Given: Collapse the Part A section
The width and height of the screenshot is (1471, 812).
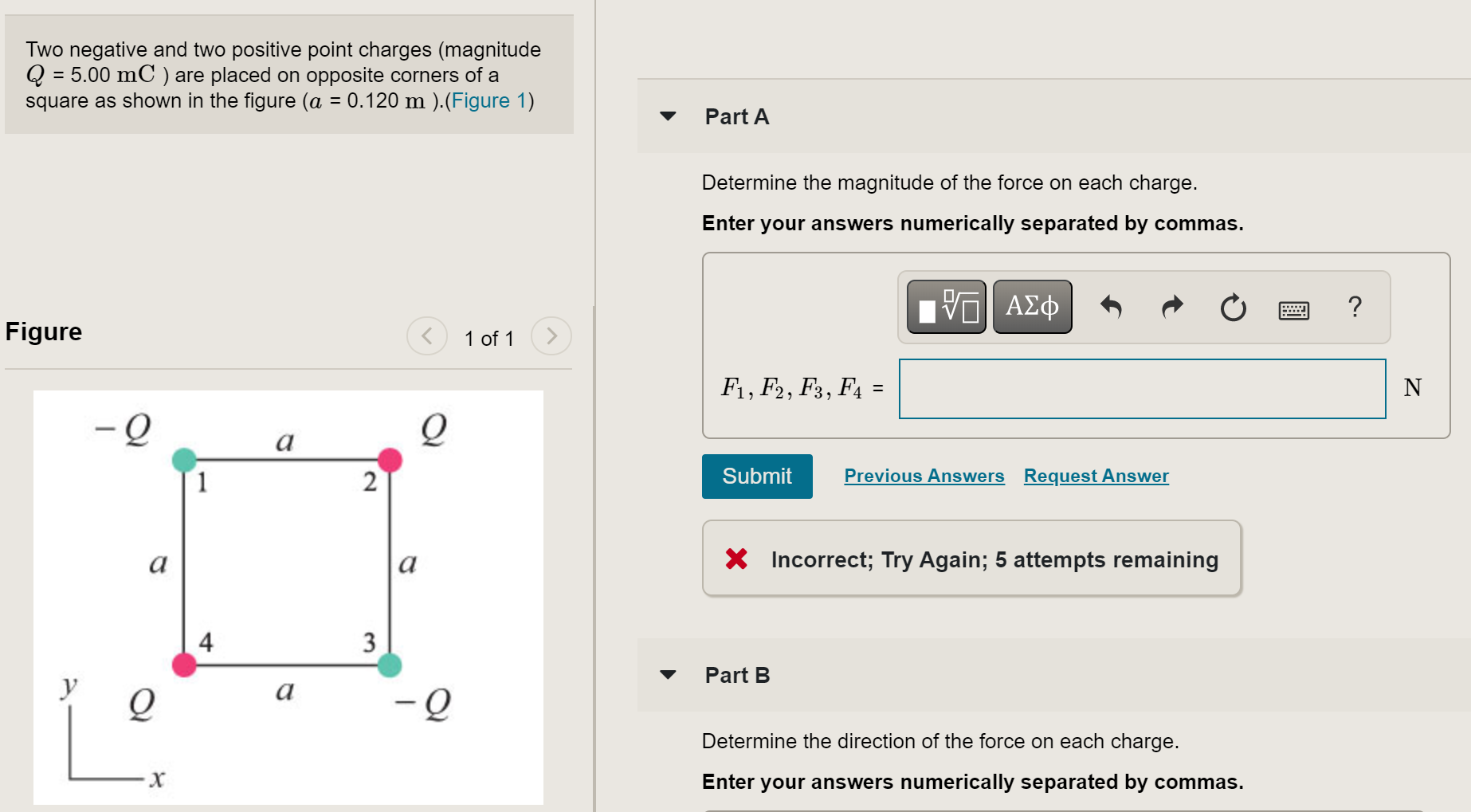Looking at the screenshot, I should [667, 116].
